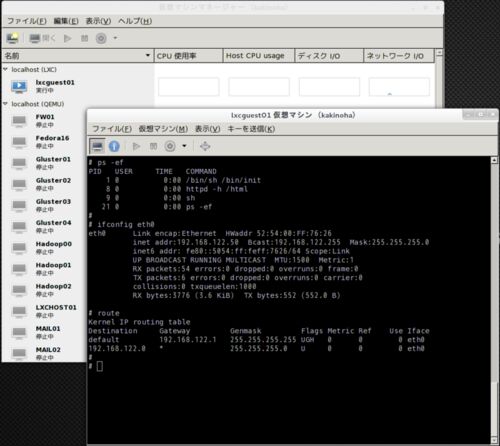500x446 pixels.
Task: Sort by ネットワーク I/O column header
Action: point(399,56)
